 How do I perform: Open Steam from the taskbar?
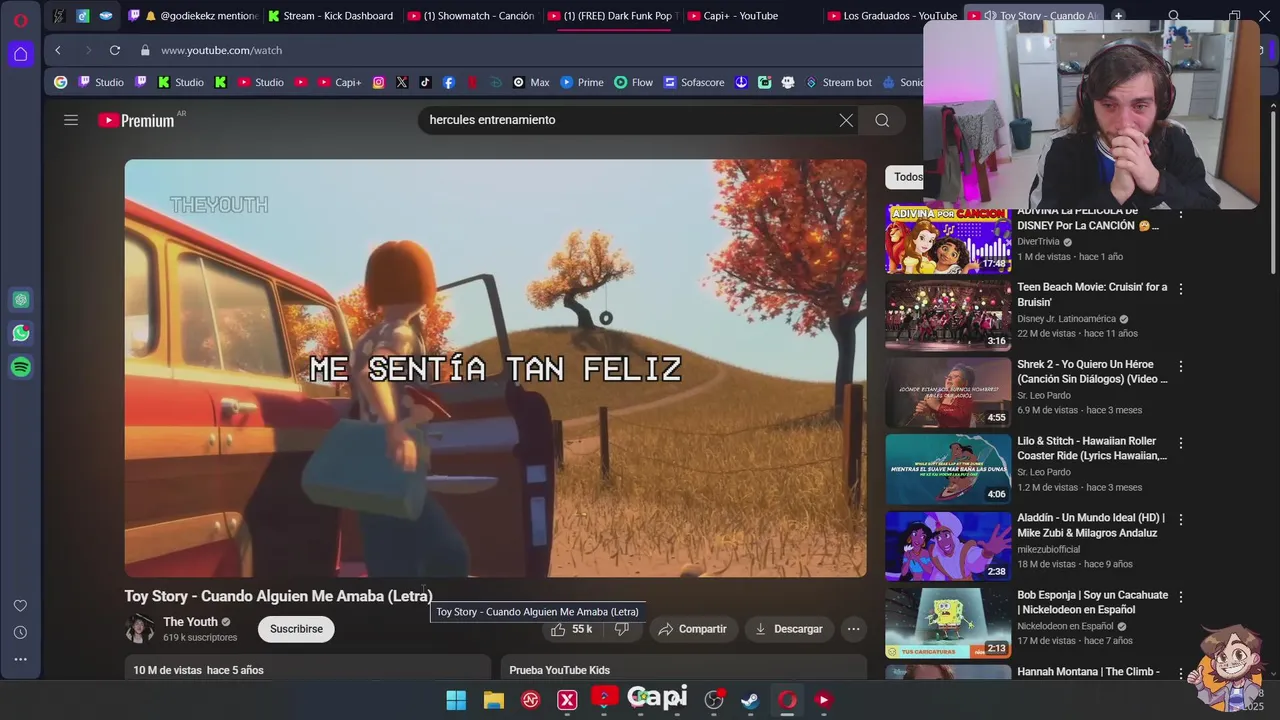(x=750, y=700)
